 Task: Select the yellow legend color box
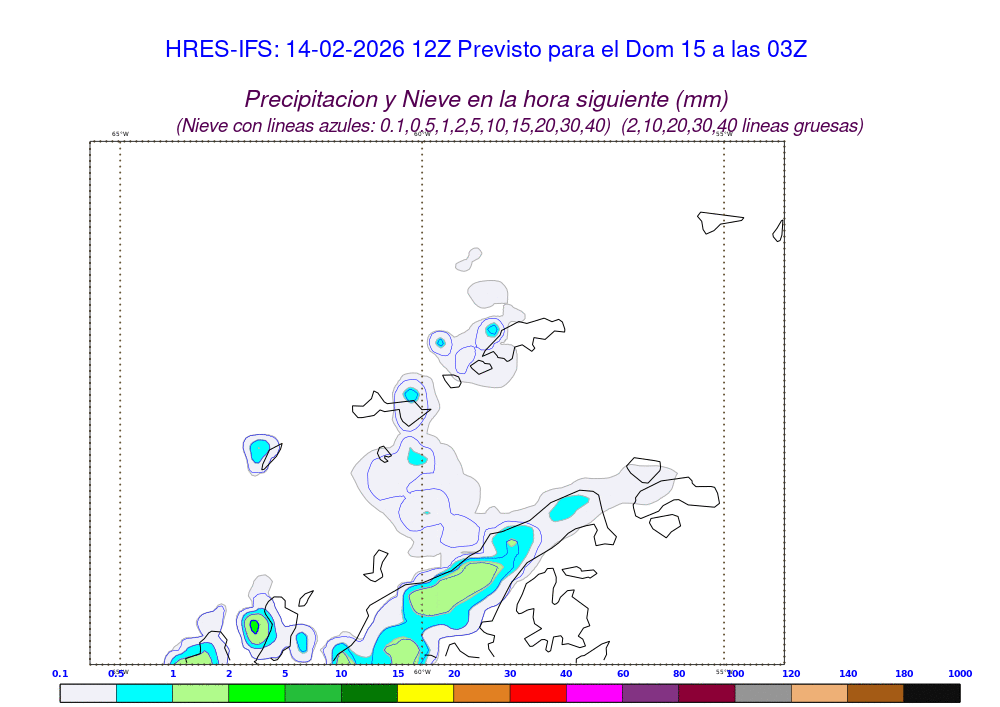pyautogui.click(x=426, y=693)
